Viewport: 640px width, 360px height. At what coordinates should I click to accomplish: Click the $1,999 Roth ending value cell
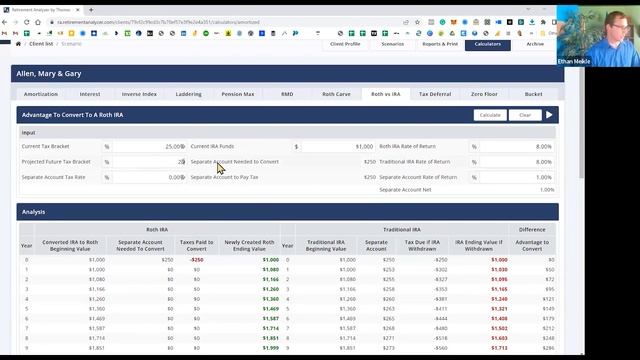(x=271, y=348)
